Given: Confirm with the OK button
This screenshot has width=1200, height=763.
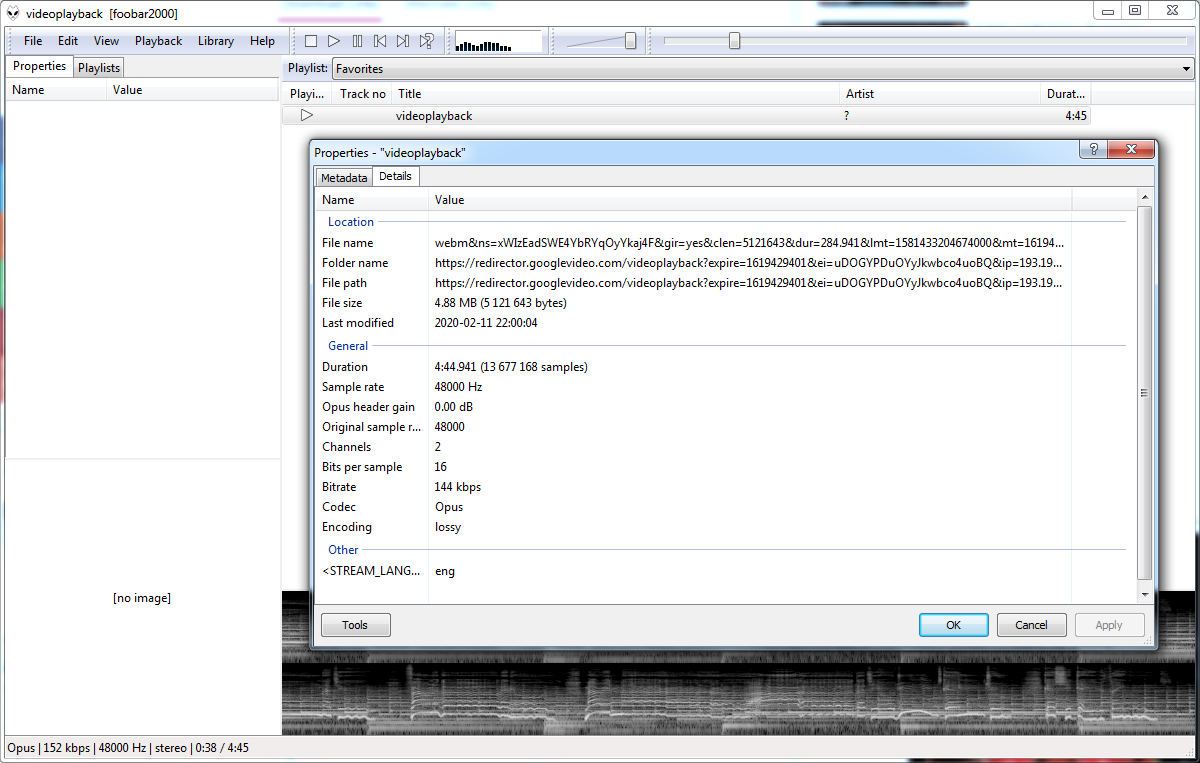Looking at the screenshot, I should click(954, 625).
